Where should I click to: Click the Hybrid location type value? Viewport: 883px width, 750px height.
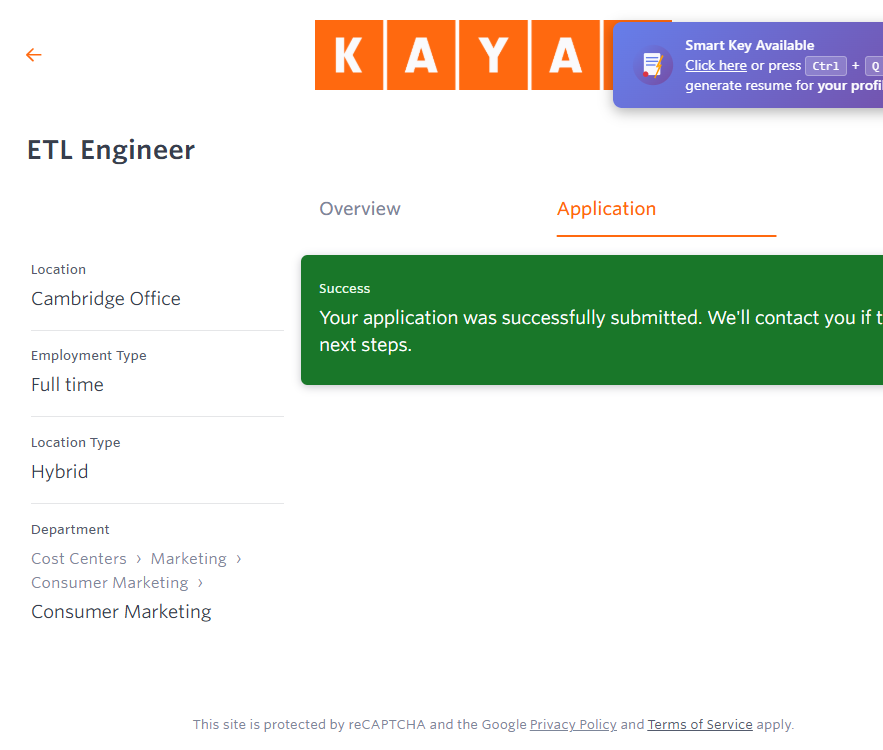[x=60, y=472]
